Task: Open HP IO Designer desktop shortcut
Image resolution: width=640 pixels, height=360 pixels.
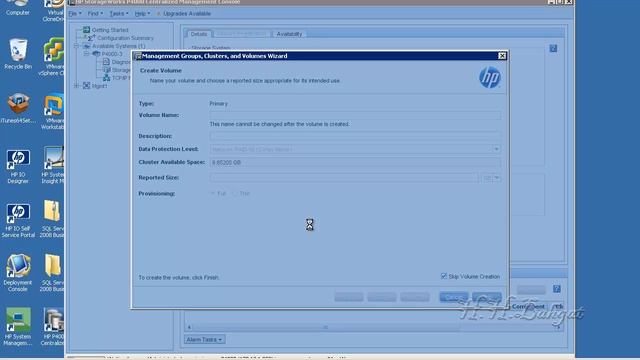Action: point(18,166)
